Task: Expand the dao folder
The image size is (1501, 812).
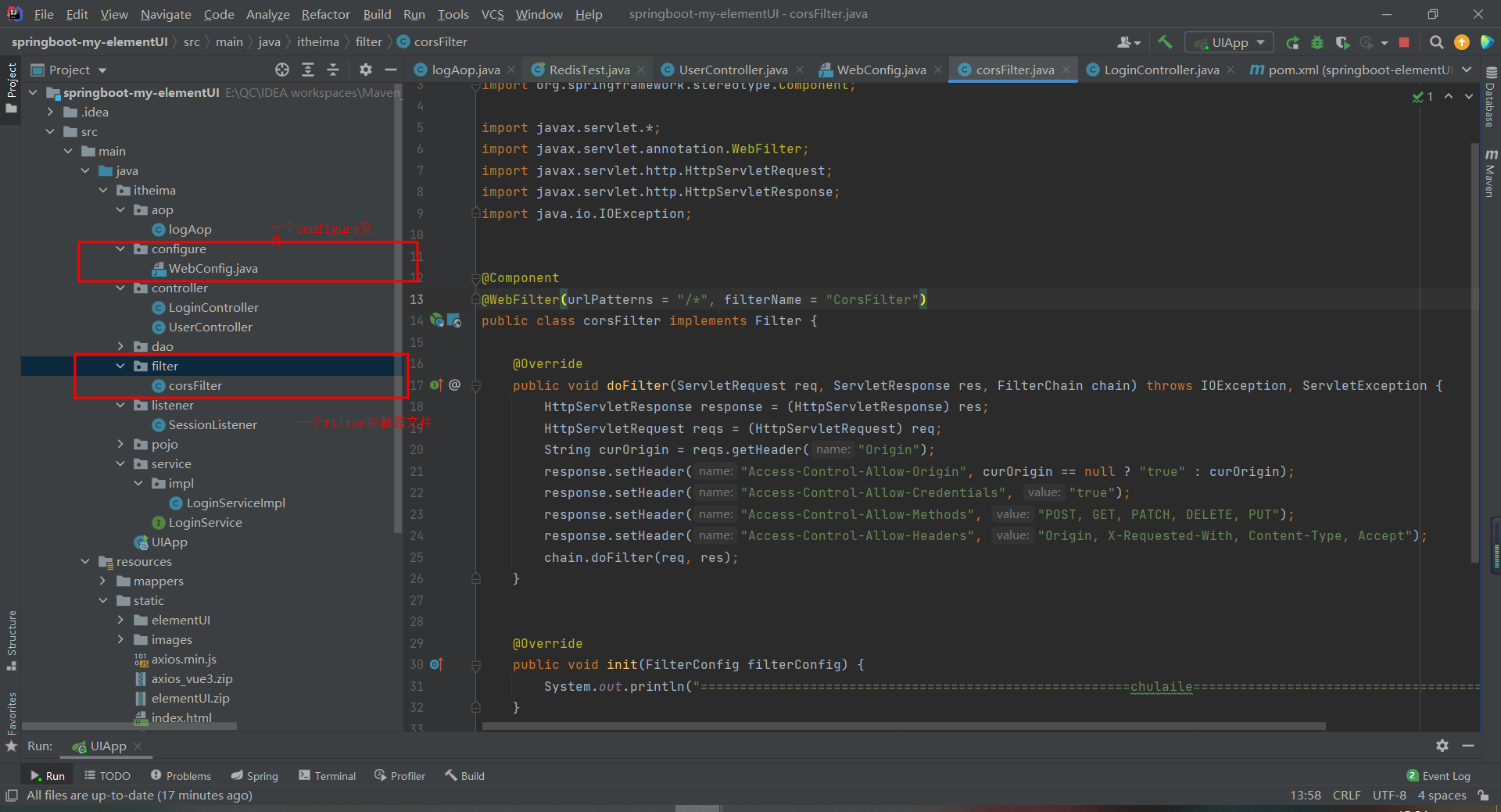Action: (120, 346)
